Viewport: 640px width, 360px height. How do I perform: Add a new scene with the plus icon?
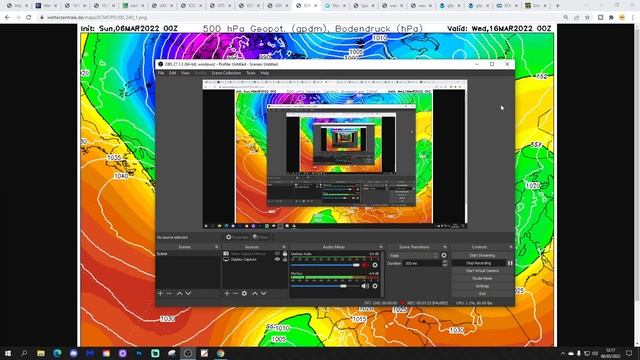coord(160,293)
